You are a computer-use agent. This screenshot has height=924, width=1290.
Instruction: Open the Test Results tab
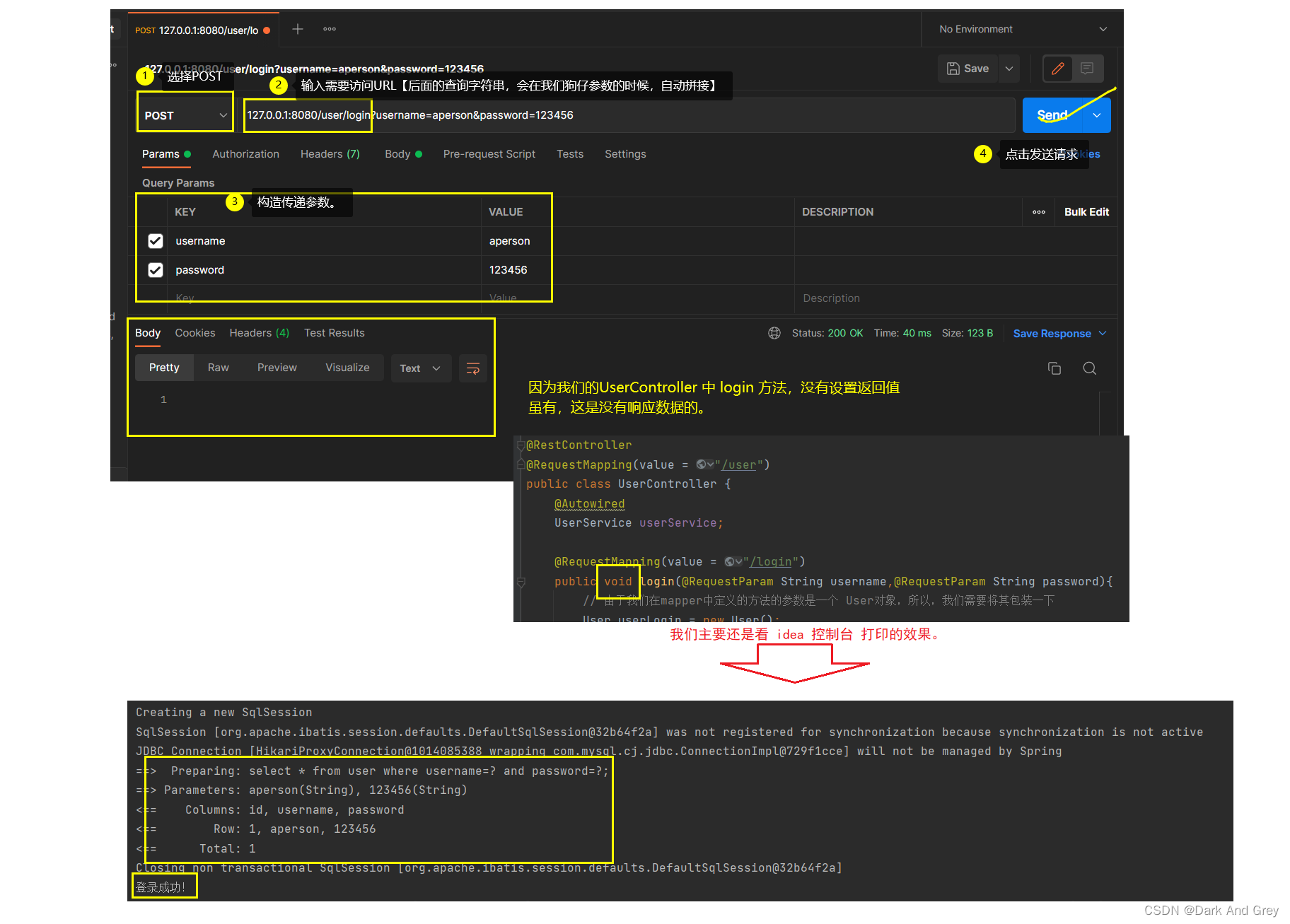click(335, 333)
